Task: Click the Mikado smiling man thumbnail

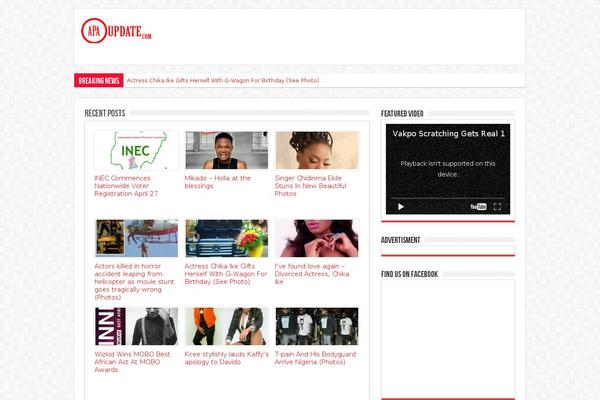Action: (x=227, y=150)
